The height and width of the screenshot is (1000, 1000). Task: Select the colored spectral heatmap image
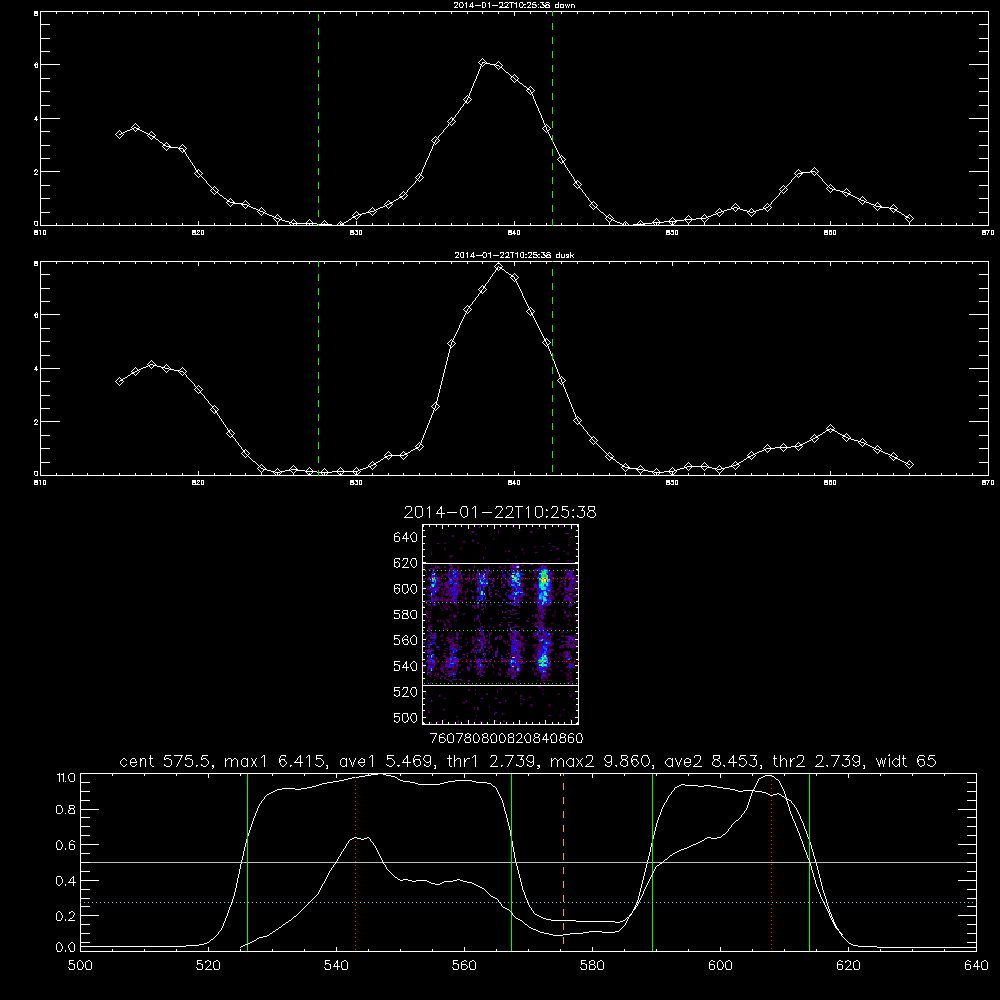click(x=501, y=624)
